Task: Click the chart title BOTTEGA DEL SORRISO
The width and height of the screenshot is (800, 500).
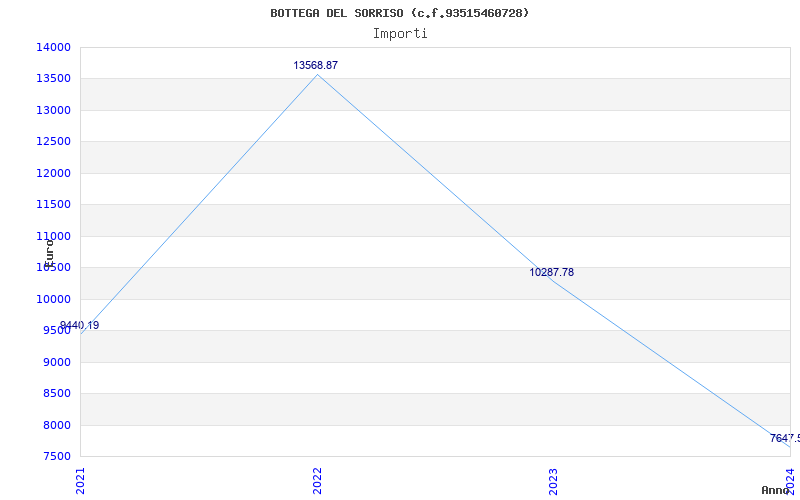Action: point(399,13)
